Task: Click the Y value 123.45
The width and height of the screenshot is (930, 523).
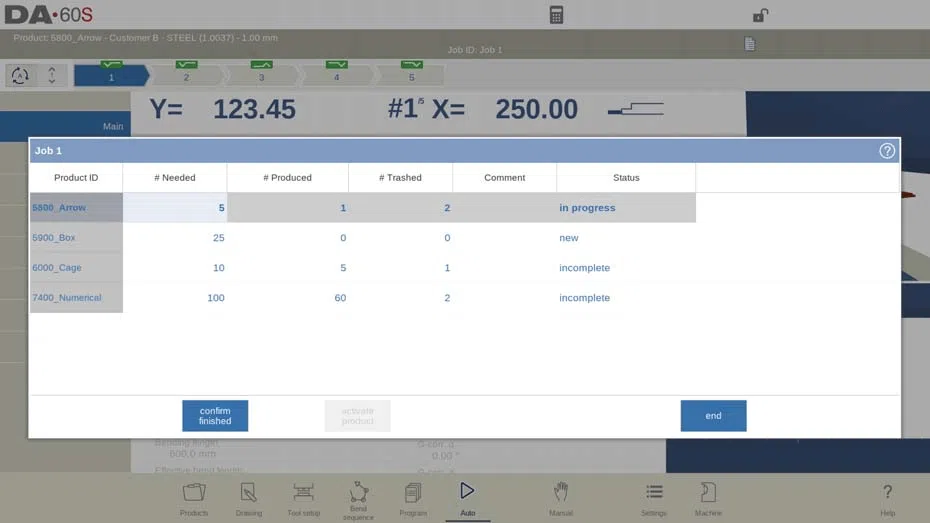Action: coord(254,109)
